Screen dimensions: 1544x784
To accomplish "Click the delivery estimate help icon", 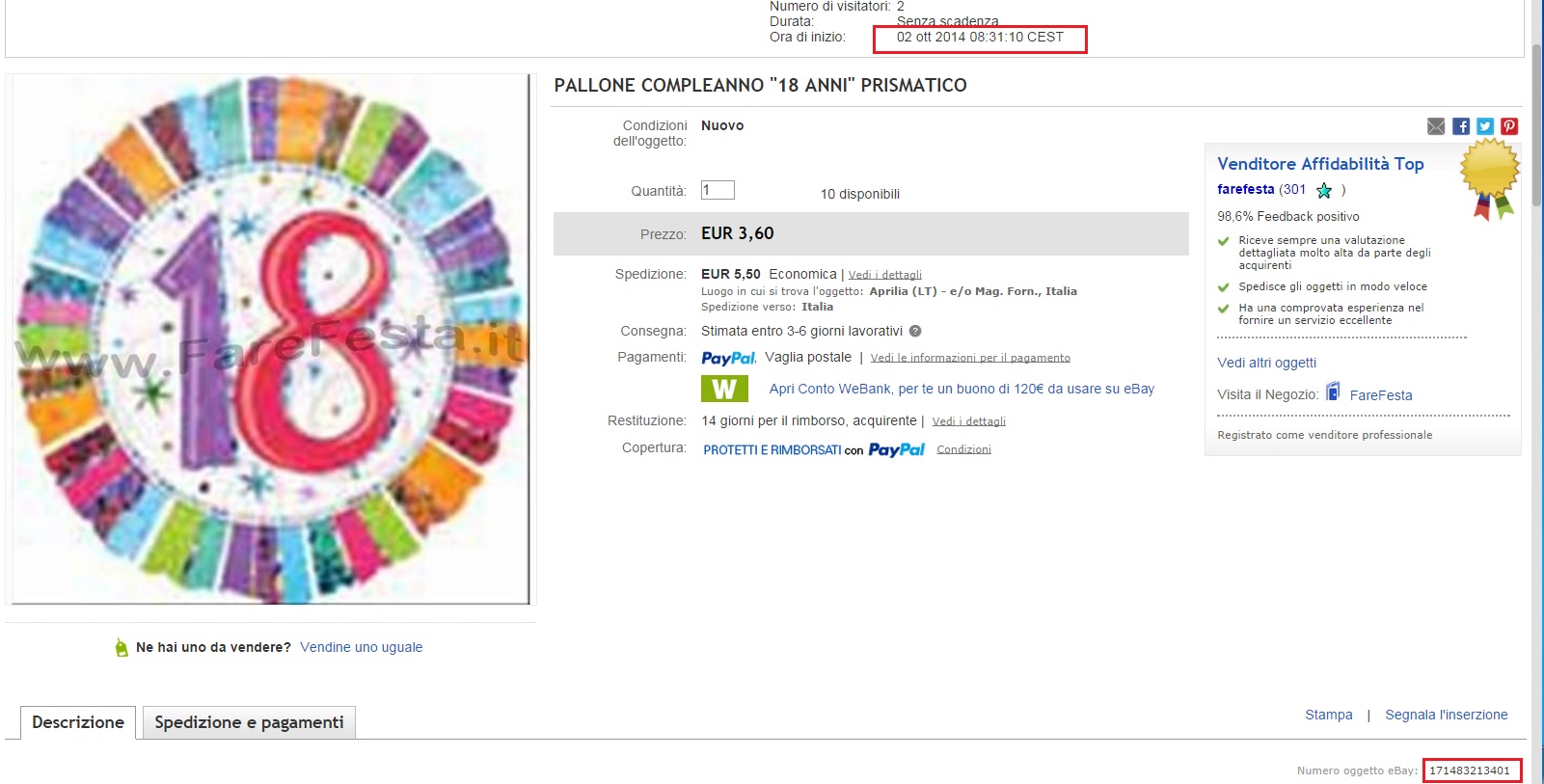I will [915, 331].
